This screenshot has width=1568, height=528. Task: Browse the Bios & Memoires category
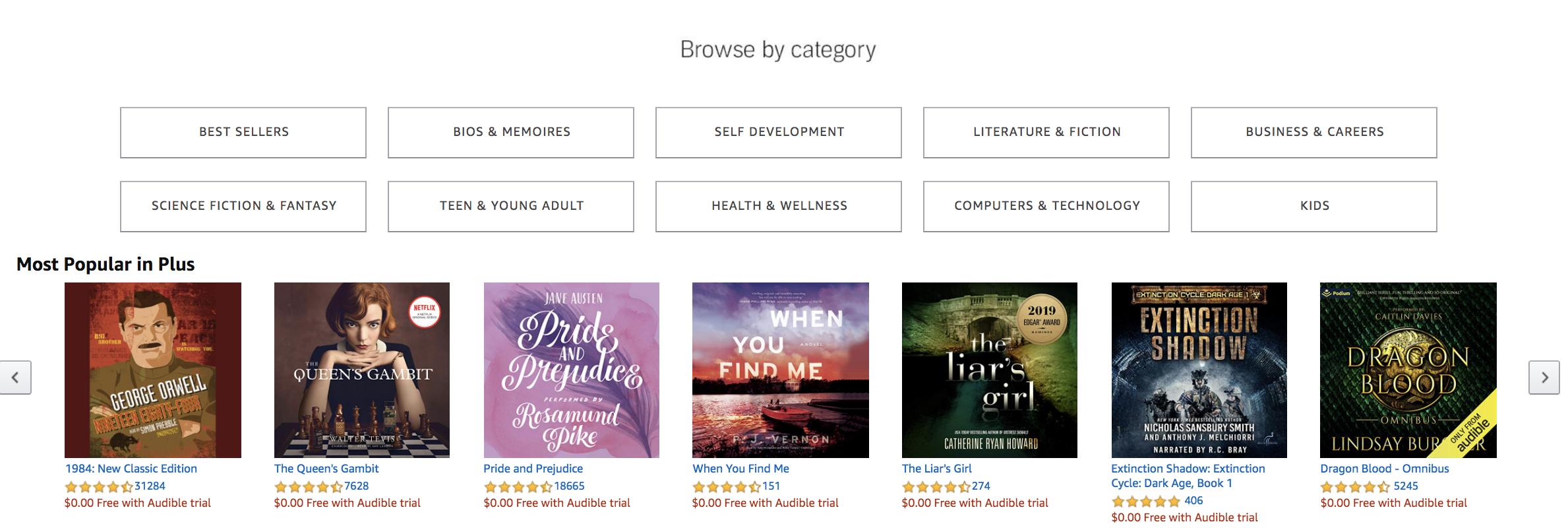point(511,133)
